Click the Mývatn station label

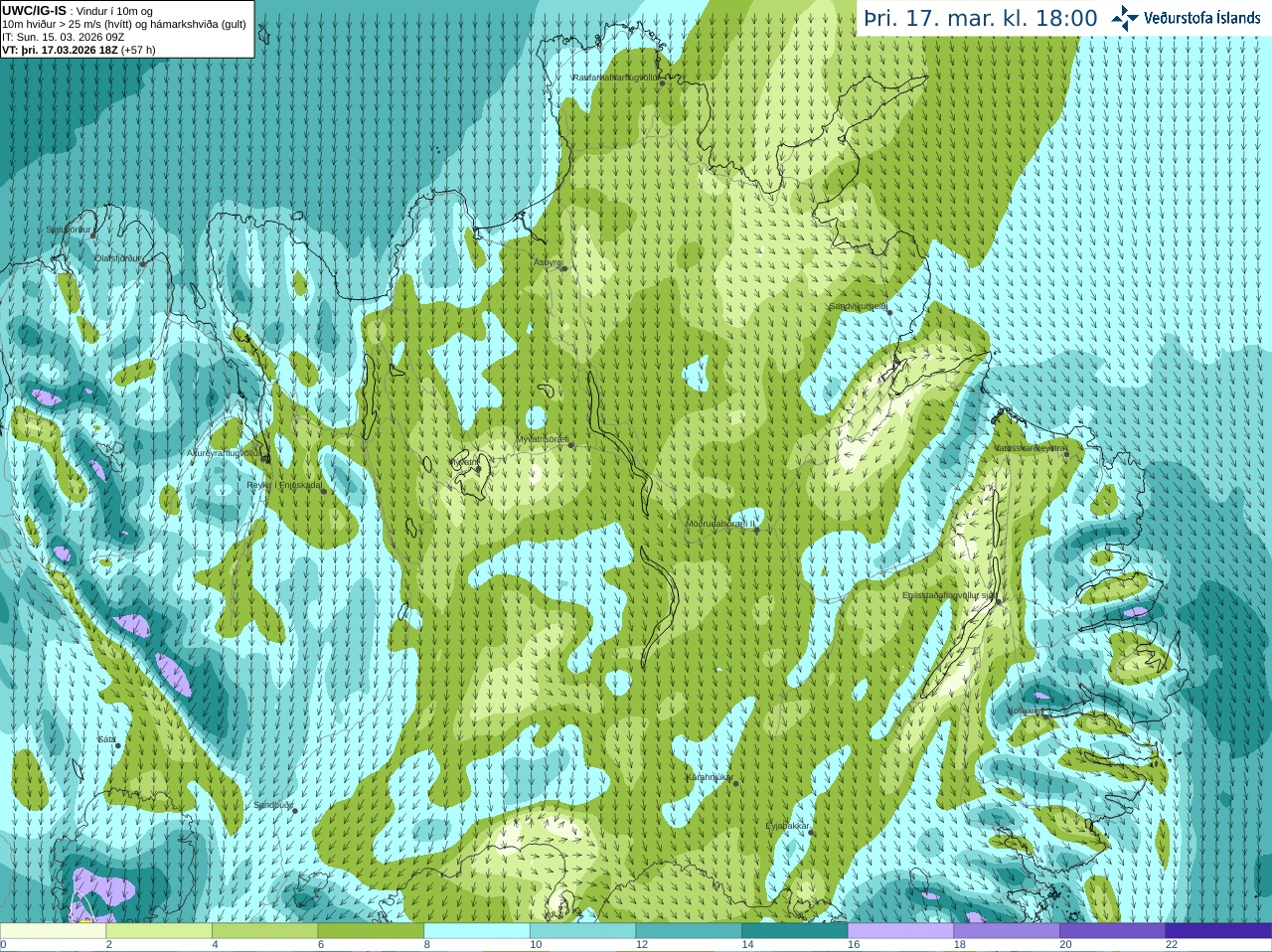point(464,462)
